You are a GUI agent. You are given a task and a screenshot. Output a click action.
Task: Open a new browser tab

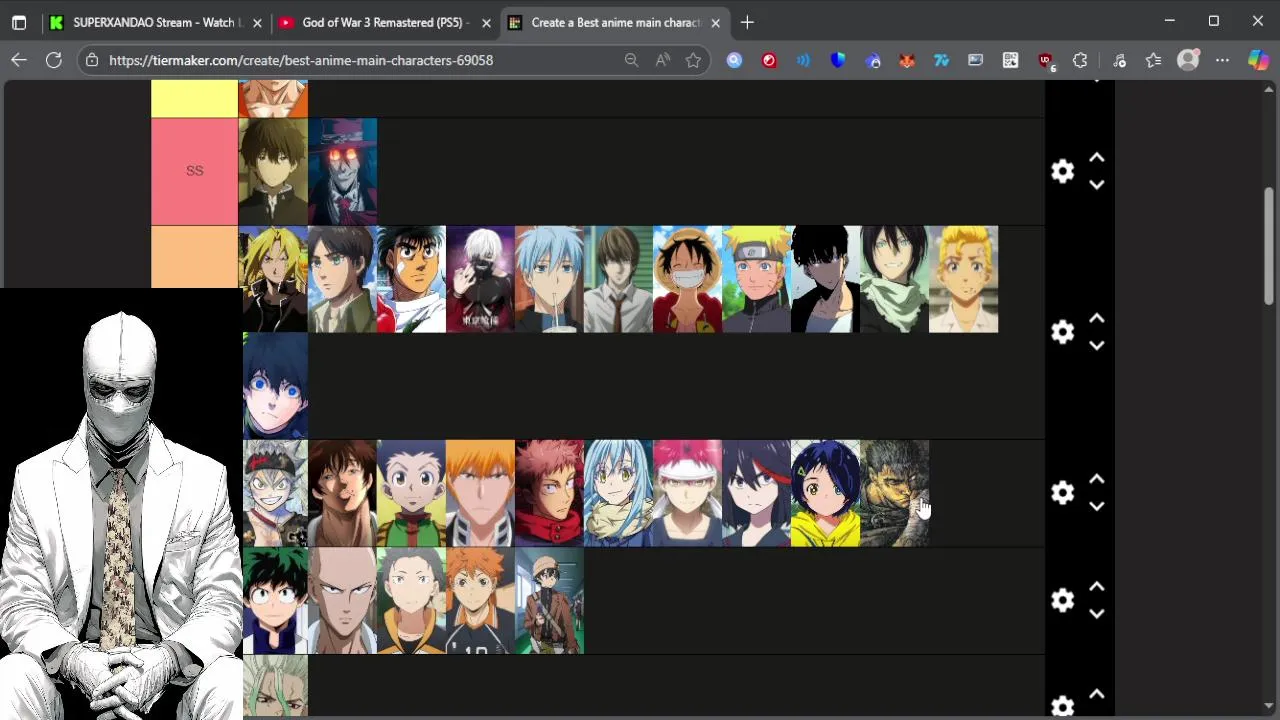[747, 22]
